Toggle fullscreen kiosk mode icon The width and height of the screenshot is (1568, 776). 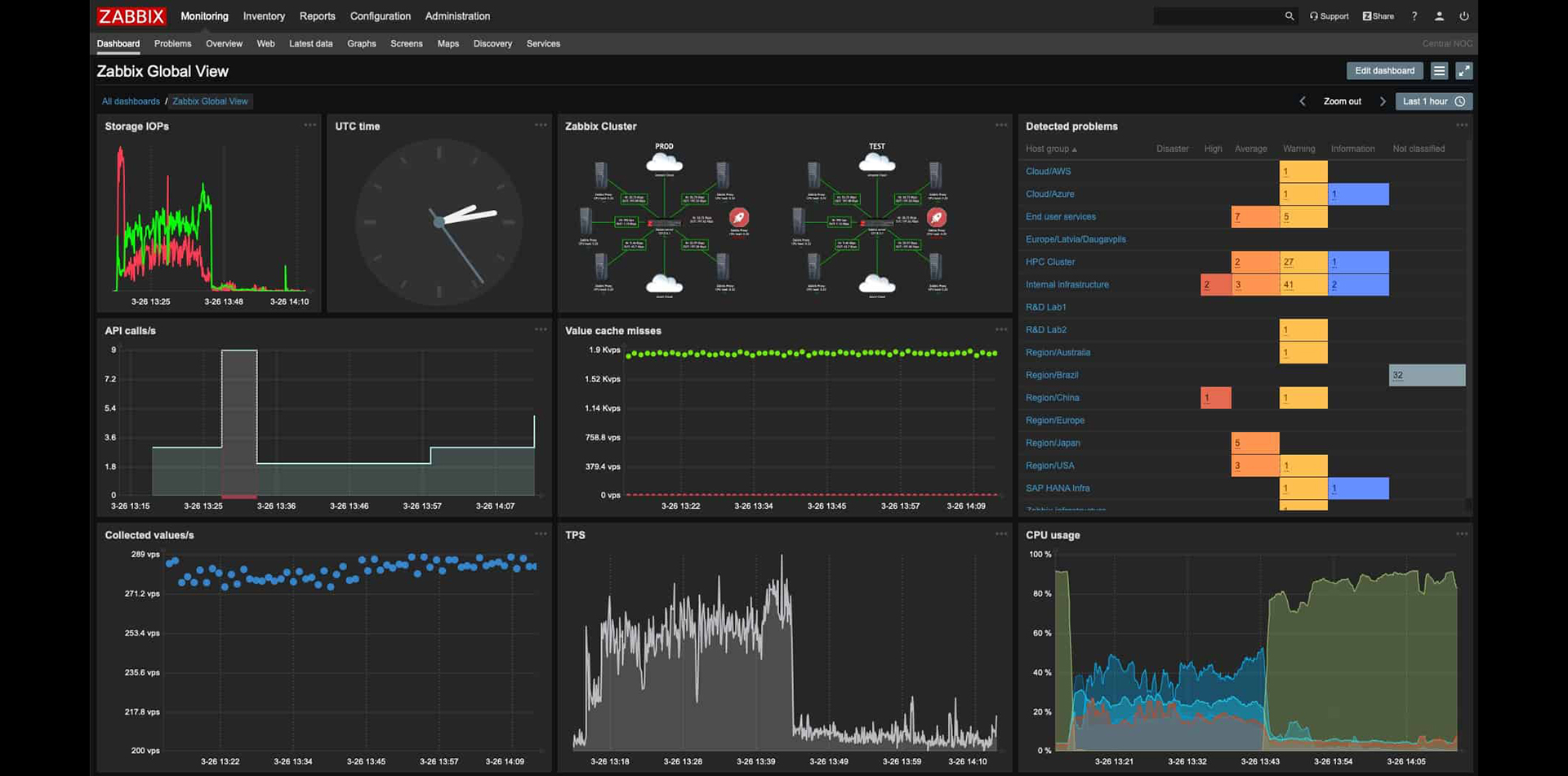[x=1463, y=71]
